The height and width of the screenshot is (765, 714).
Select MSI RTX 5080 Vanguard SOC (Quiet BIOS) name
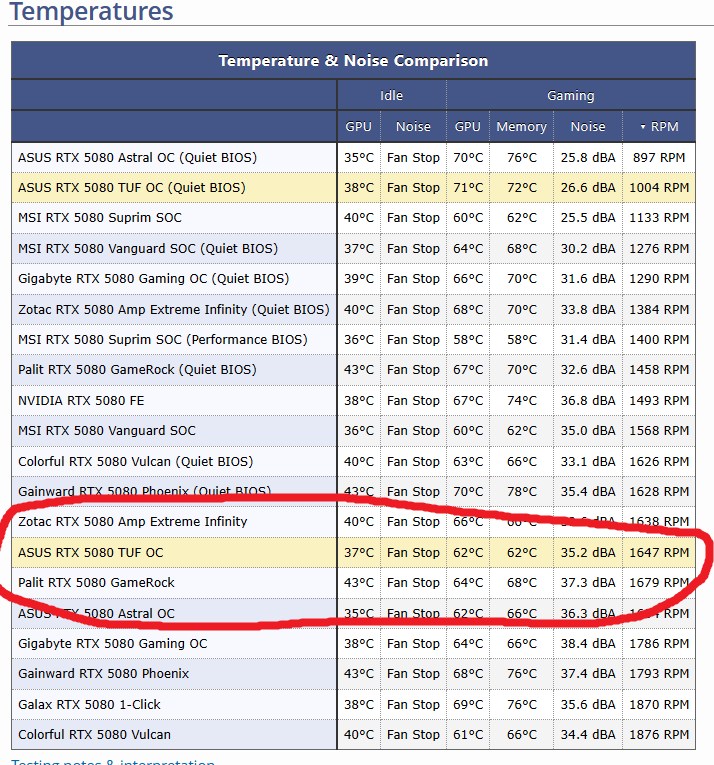click(148, 249)
